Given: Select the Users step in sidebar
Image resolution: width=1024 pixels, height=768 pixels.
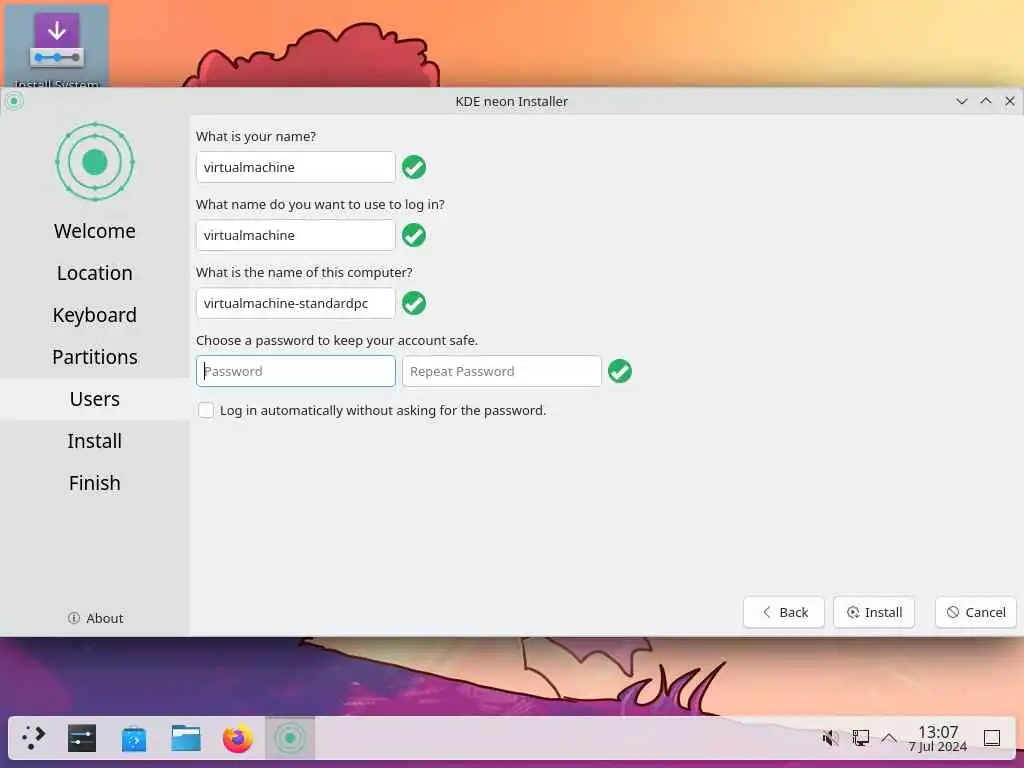Looking at the screenshot, I should pos(95,398).
